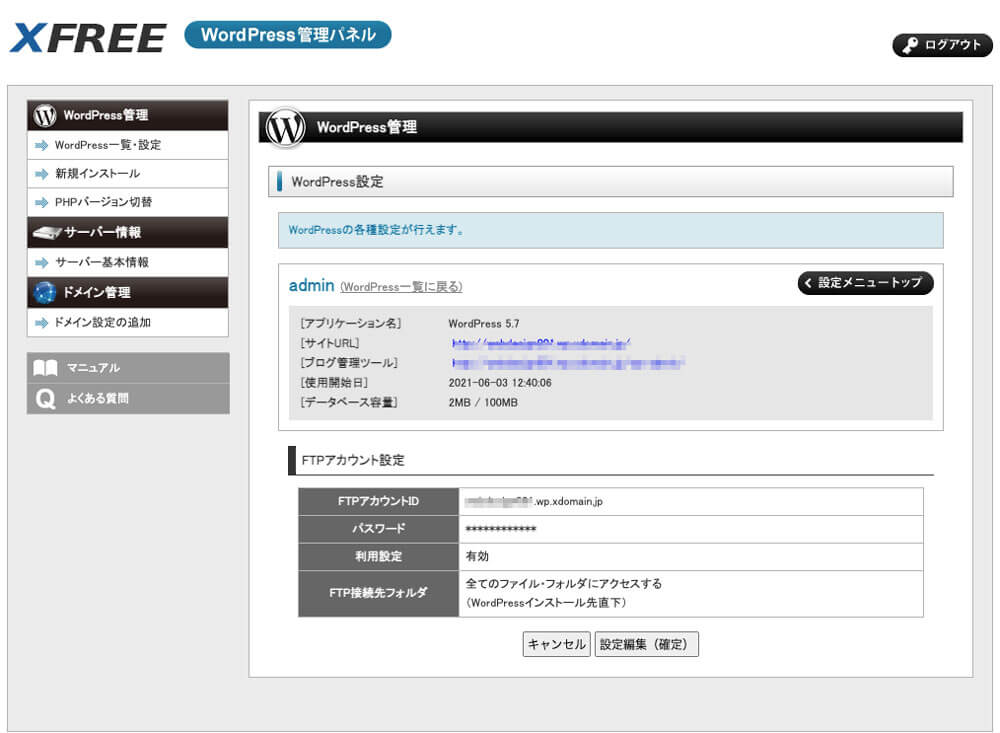Screen dimensions: 1000x733
Task: Click the XFREE logo
Action: tap(88, 37)
